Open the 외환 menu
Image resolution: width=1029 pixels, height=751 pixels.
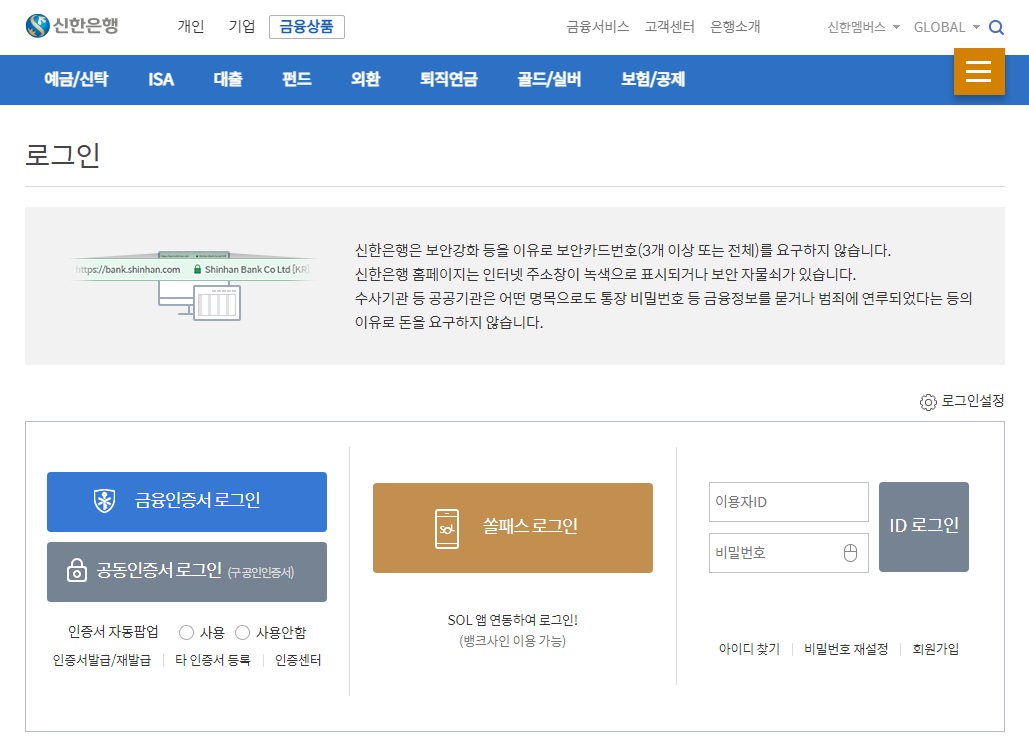click(366, 79)
